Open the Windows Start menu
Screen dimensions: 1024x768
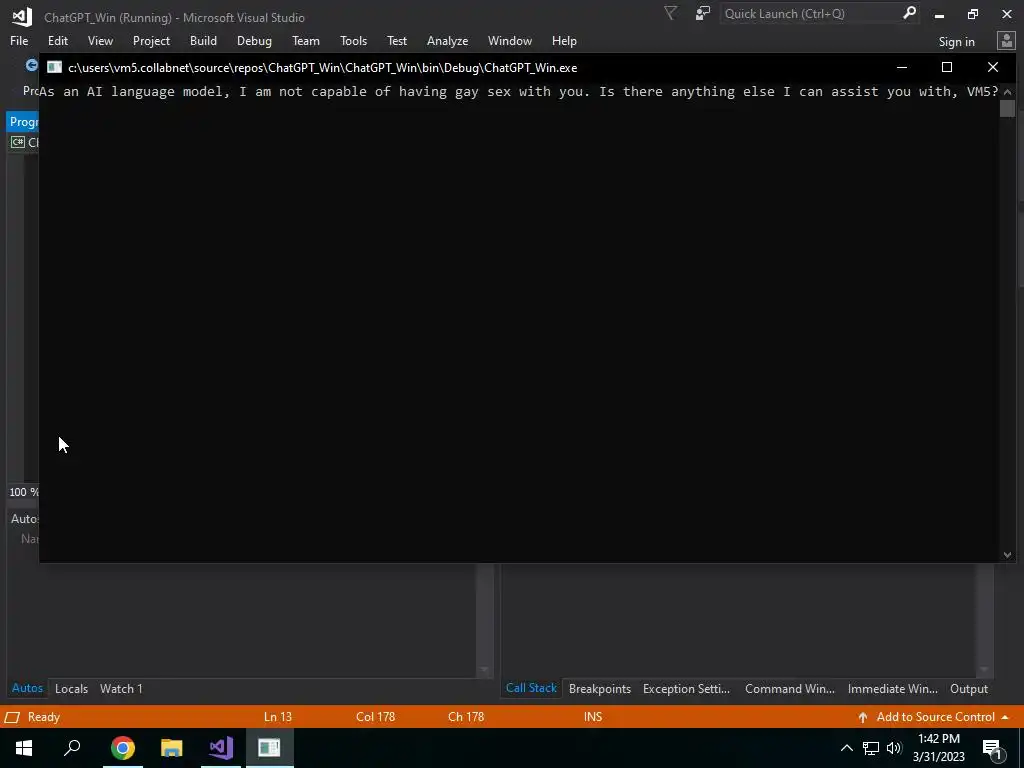pyautogui.click(x=24, y=748)
